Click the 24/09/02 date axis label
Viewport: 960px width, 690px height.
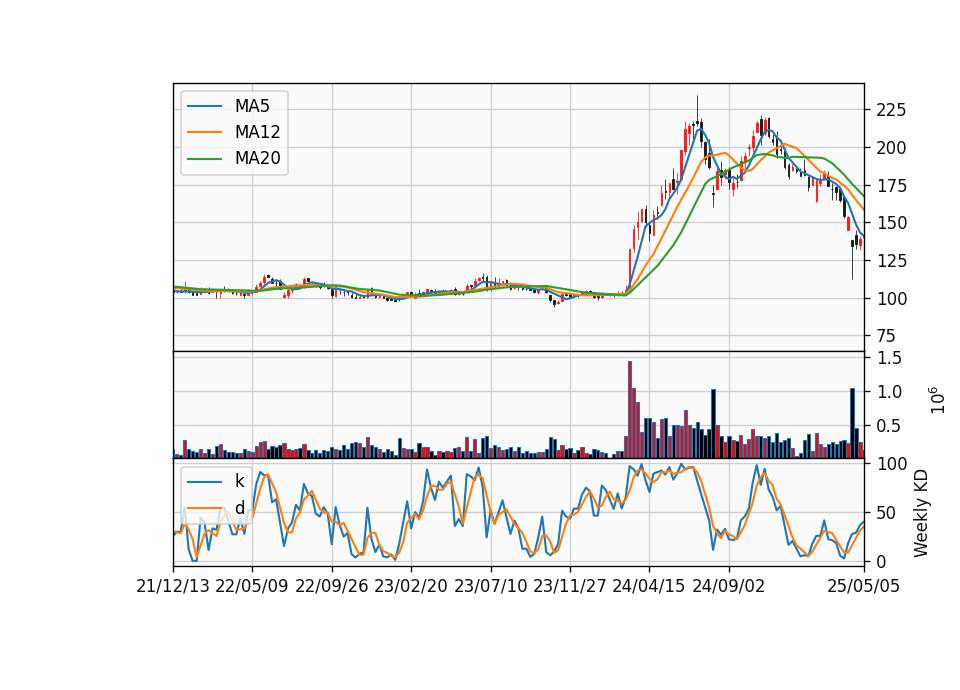coord(729,586)
